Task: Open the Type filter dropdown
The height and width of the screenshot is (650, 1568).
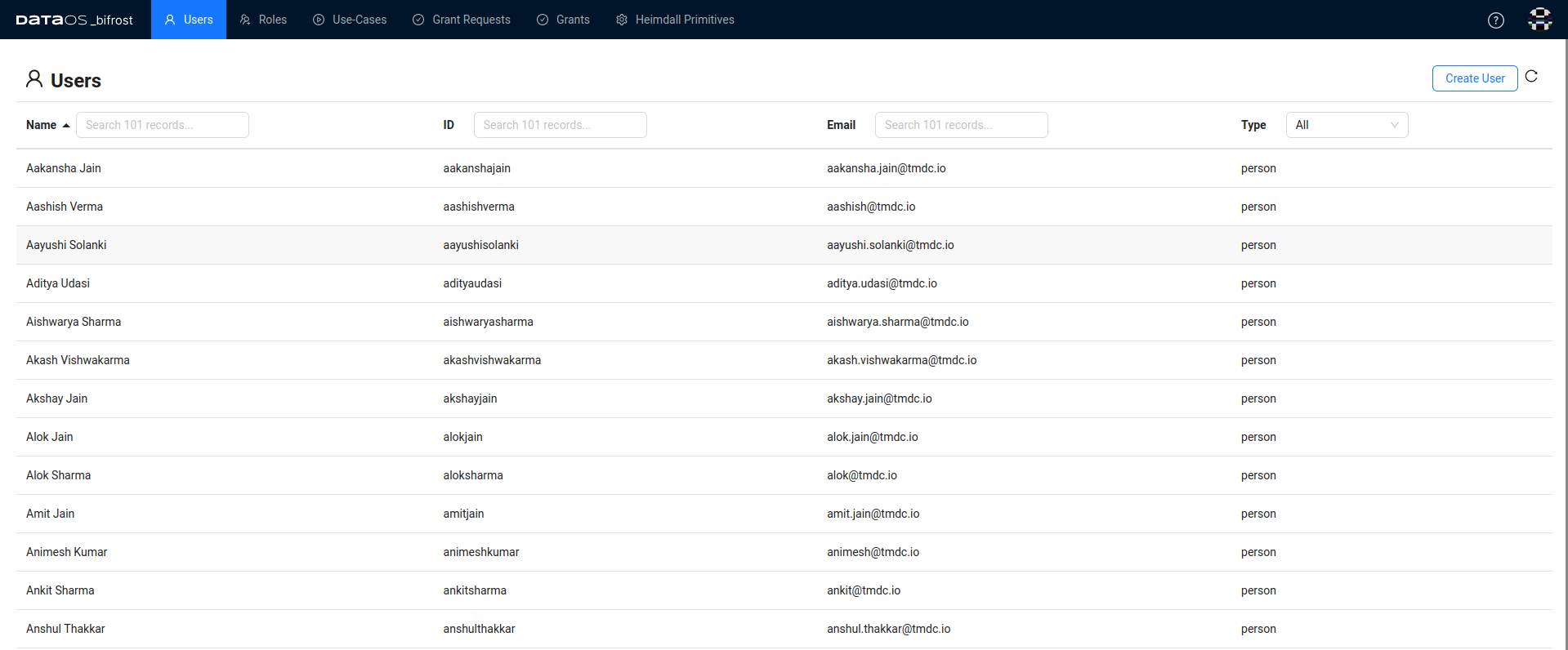Action: [1347, 125]
